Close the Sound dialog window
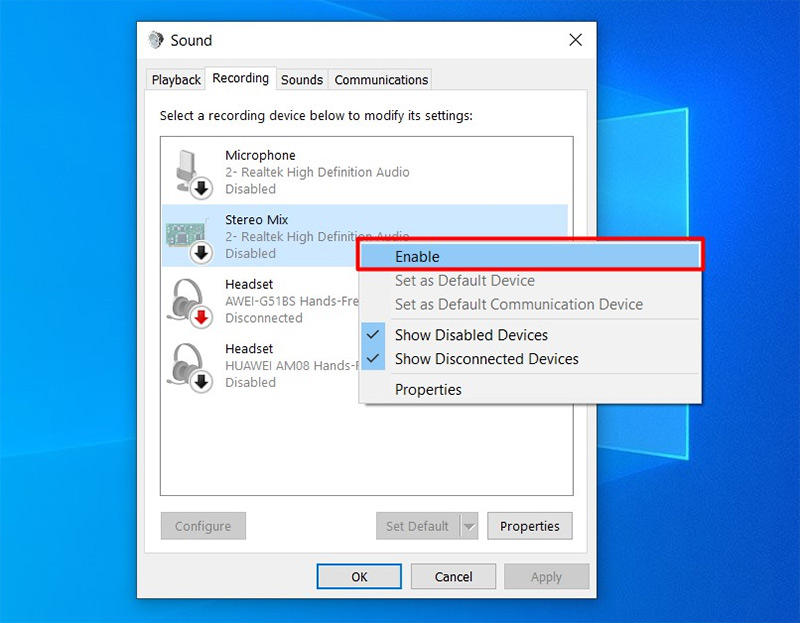Screen dimensions: 800x623 tap(575, 40)
